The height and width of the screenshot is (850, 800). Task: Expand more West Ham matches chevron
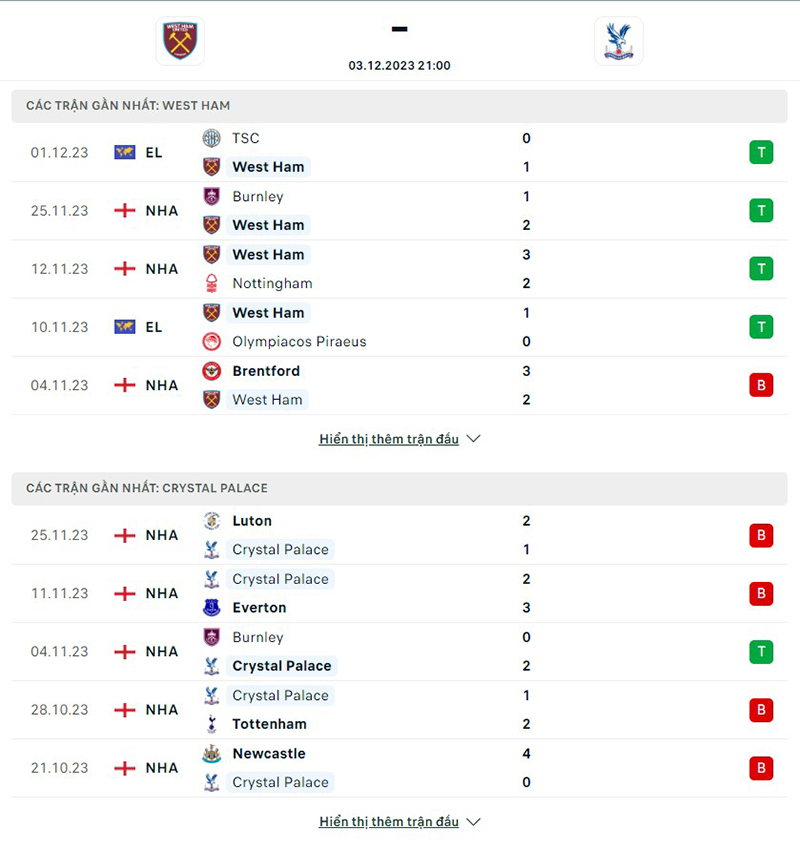(474, 439)
